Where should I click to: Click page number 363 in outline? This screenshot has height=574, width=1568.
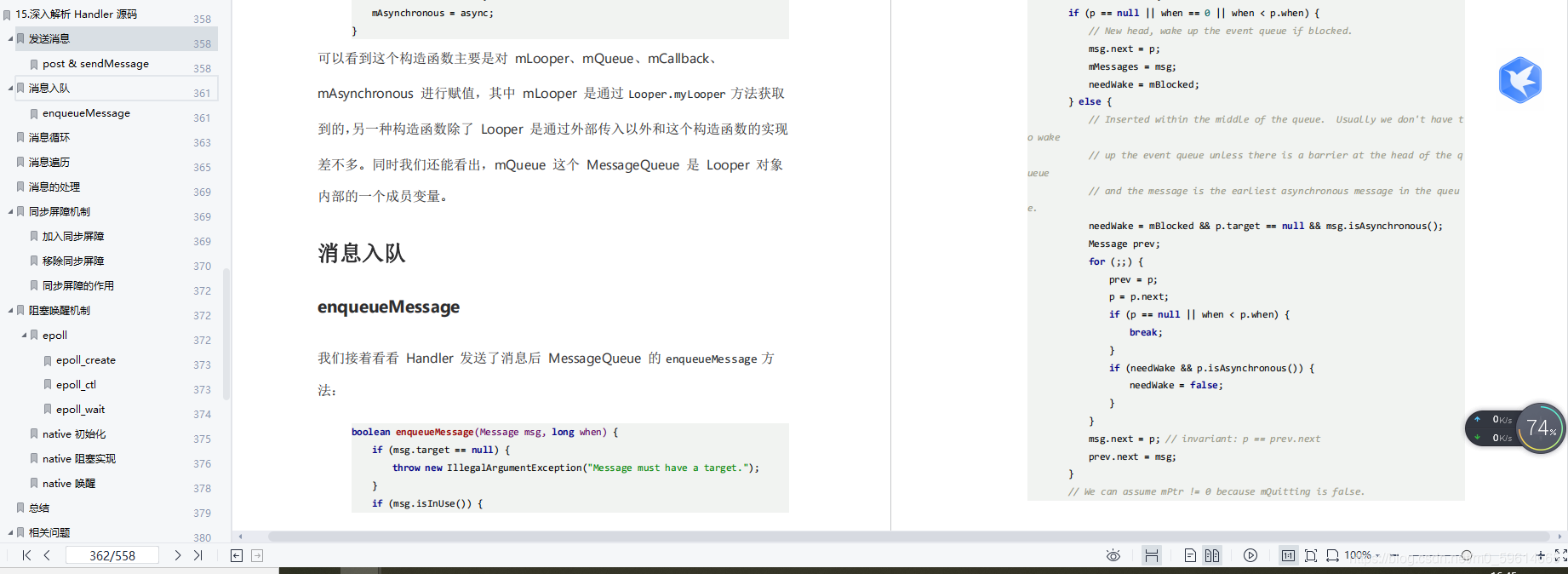tap(202, 142)
